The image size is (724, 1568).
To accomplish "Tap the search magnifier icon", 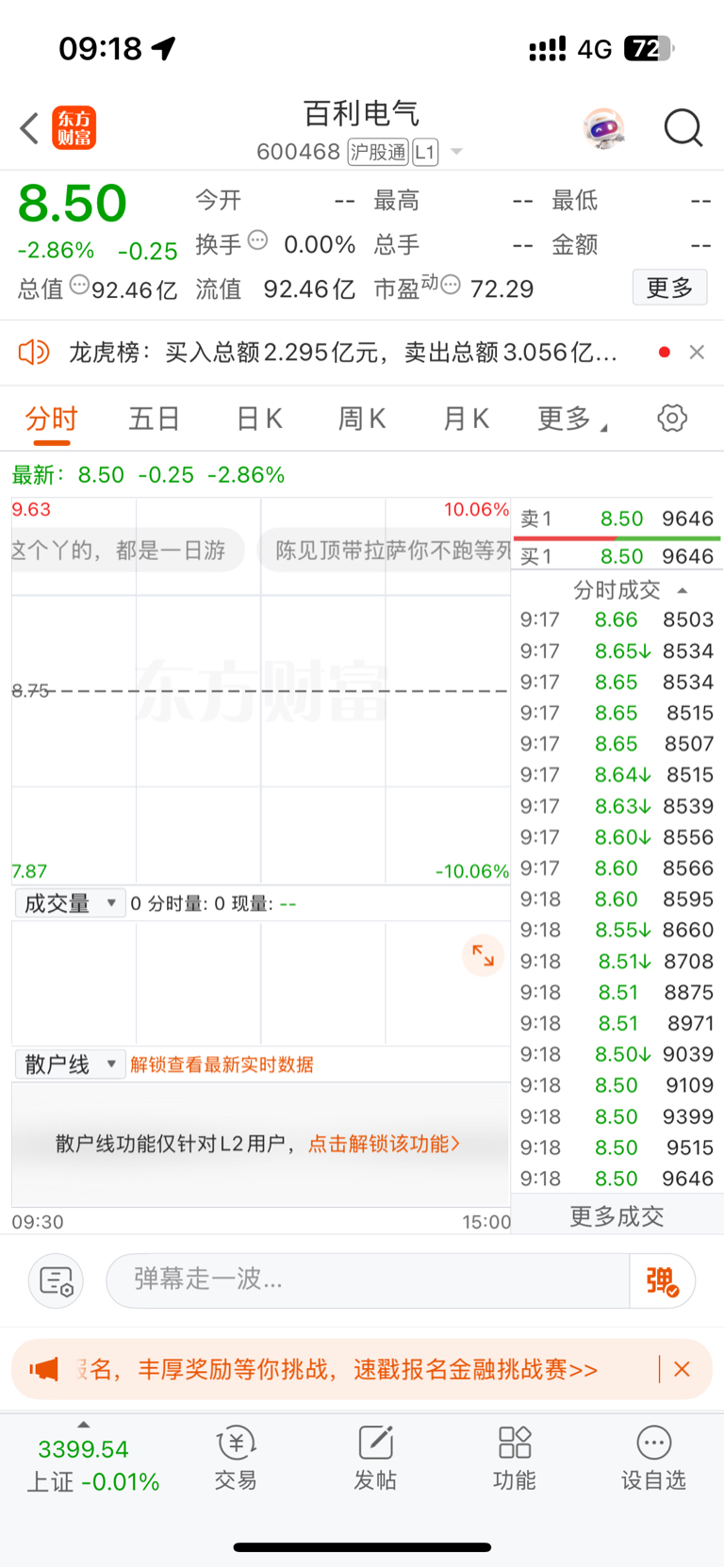I will (683, 128).
